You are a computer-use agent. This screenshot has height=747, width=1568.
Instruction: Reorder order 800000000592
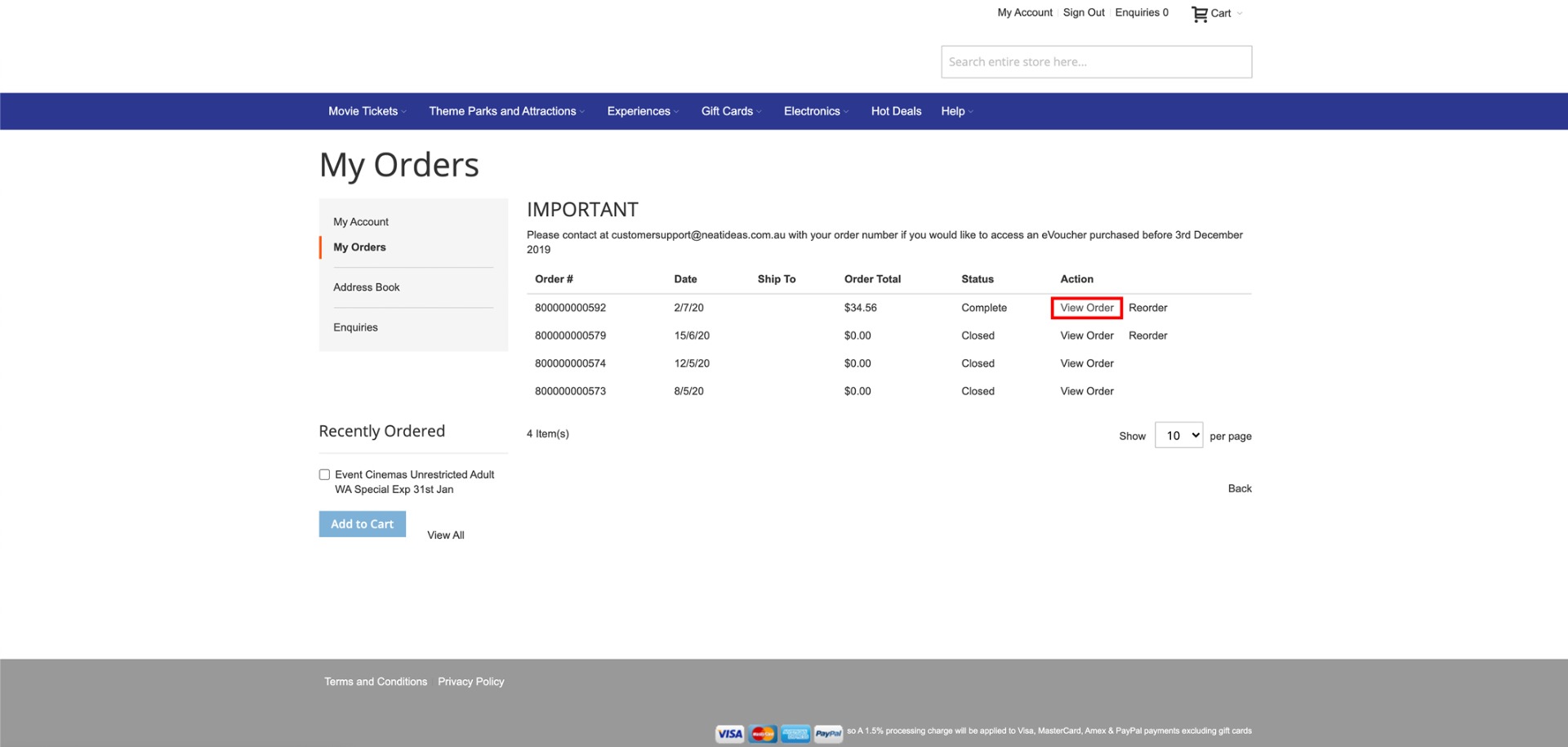1147,308
